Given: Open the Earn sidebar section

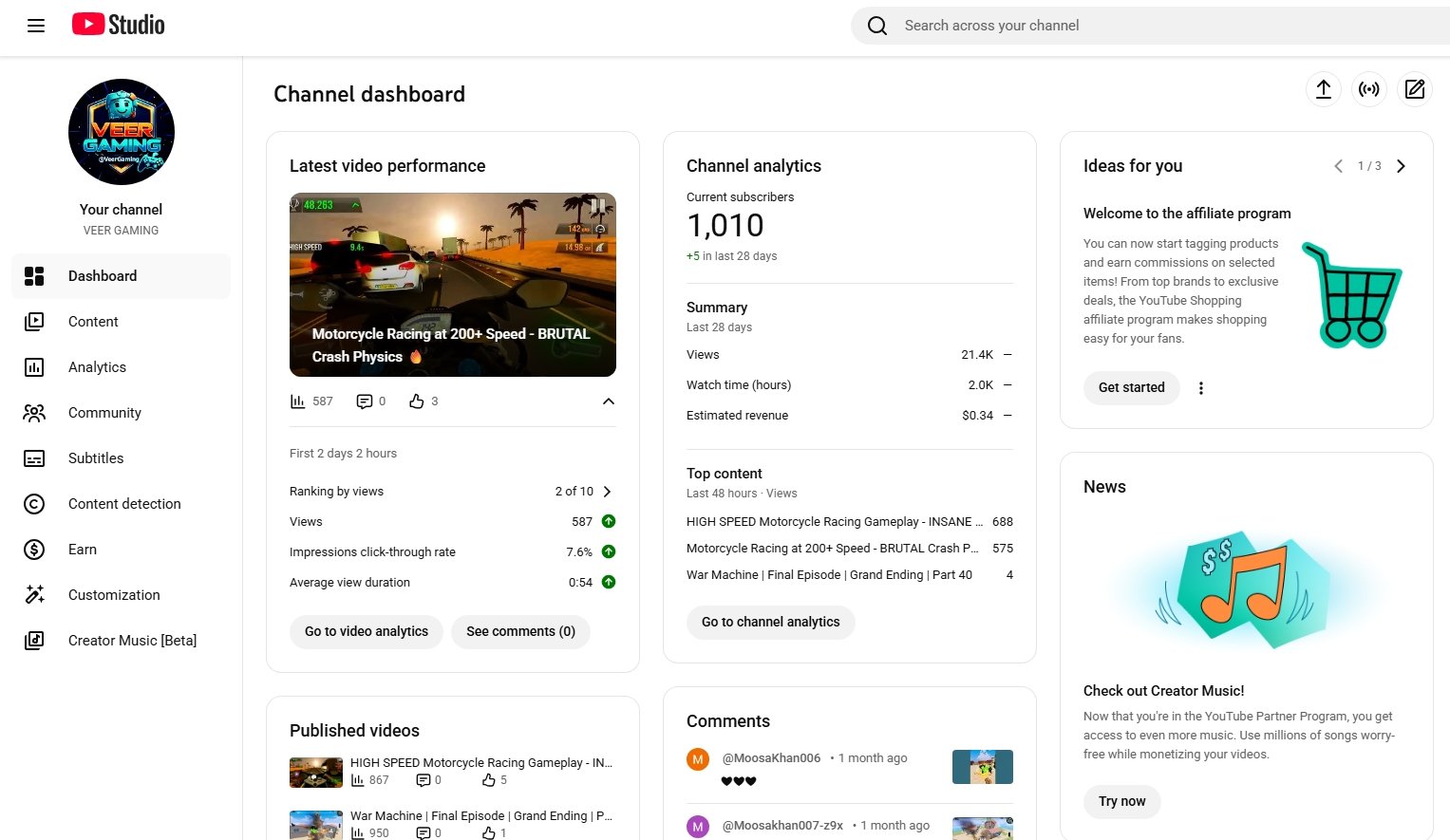Looking at the screenshot, I should [83, 550].
